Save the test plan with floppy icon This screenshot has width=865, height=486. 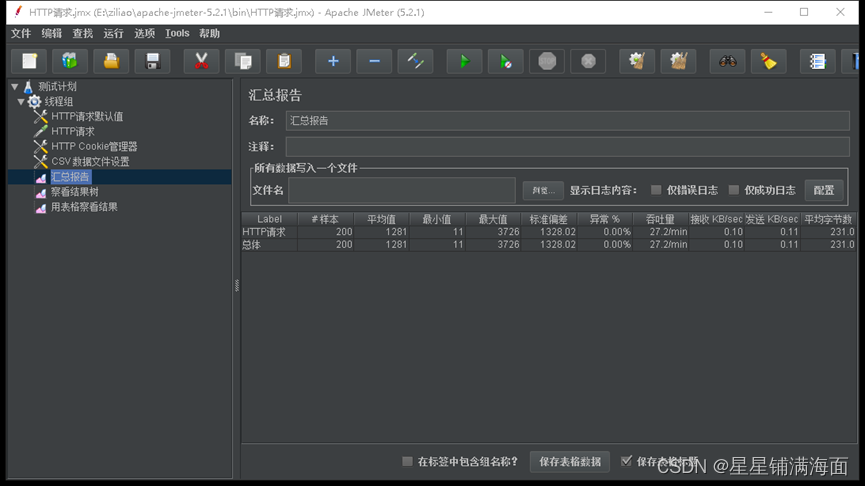click(152, 61)
